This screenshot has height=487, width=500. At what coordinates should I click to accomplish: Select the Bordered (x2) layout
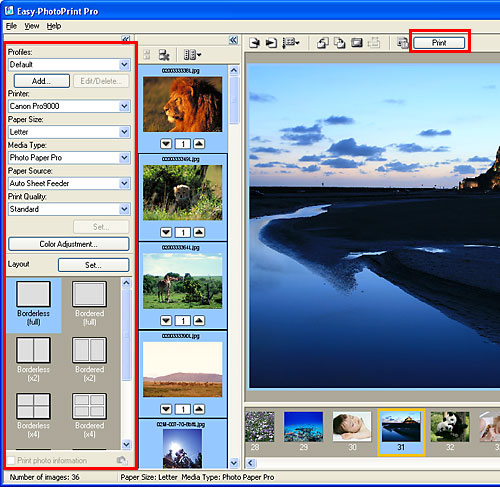(89, 360)
